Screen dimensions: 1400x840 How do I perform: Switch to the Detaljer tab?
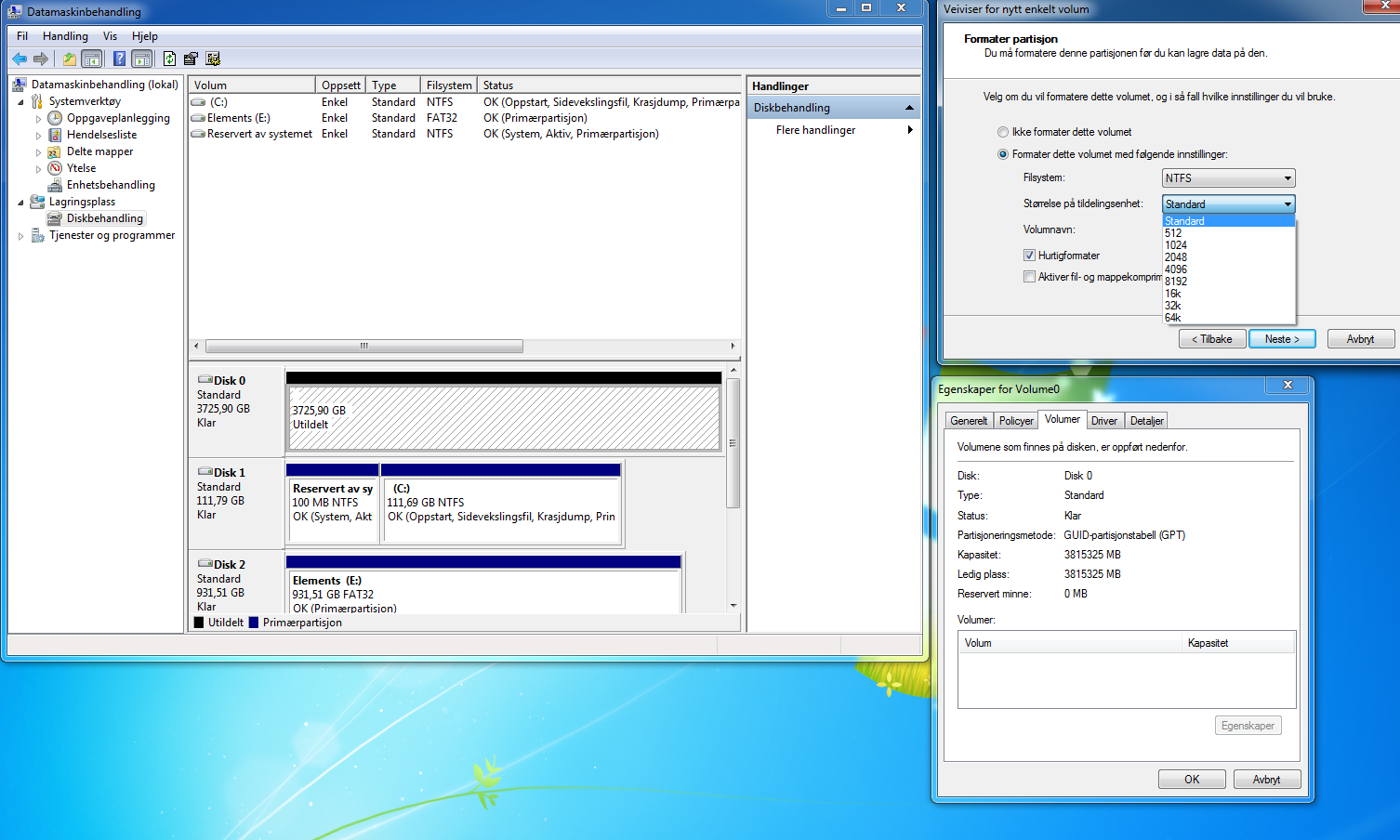[x=1146, y=421]
